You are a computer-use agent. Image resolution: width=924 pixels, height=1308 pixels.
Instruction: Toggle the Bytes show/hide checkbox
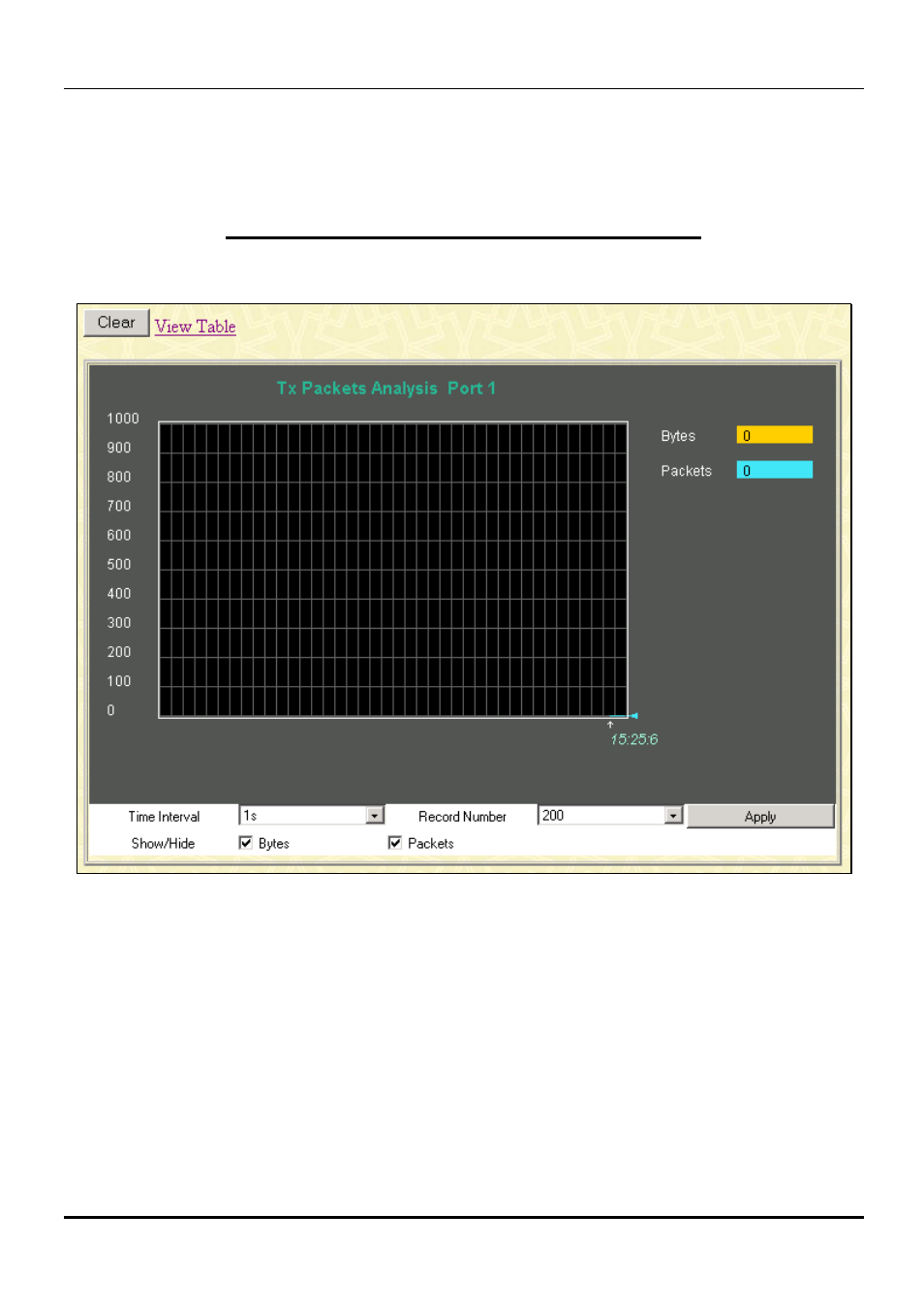coord(246,843)
